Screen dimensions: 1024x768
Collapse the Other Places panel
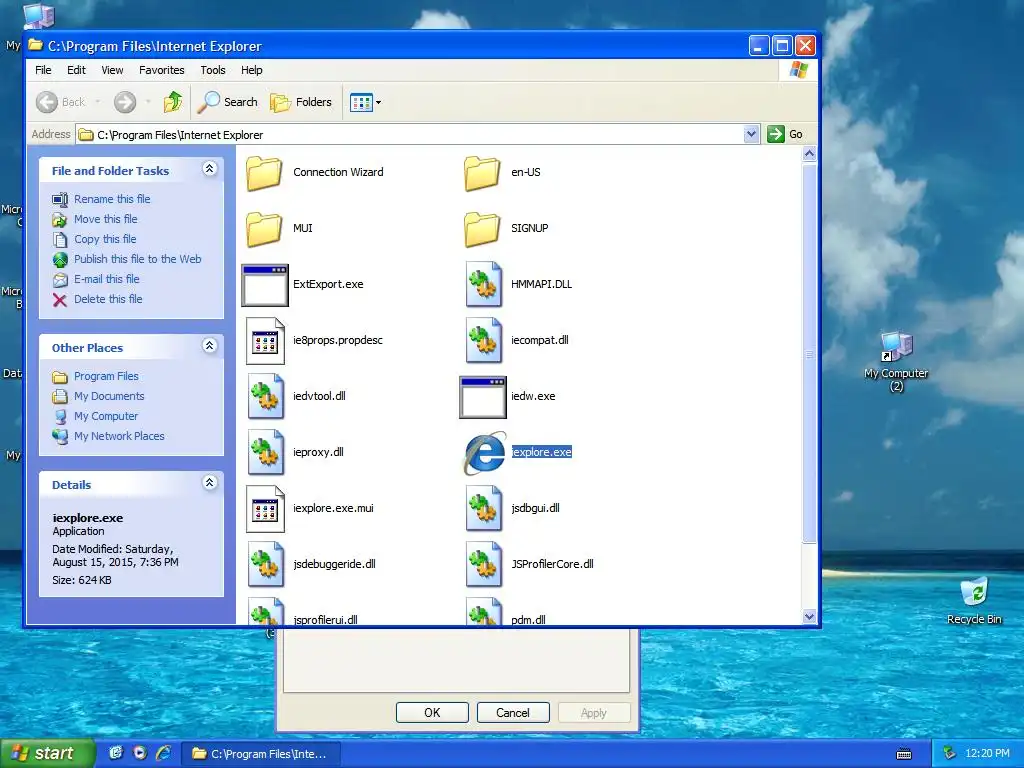(x=210, y=346)
